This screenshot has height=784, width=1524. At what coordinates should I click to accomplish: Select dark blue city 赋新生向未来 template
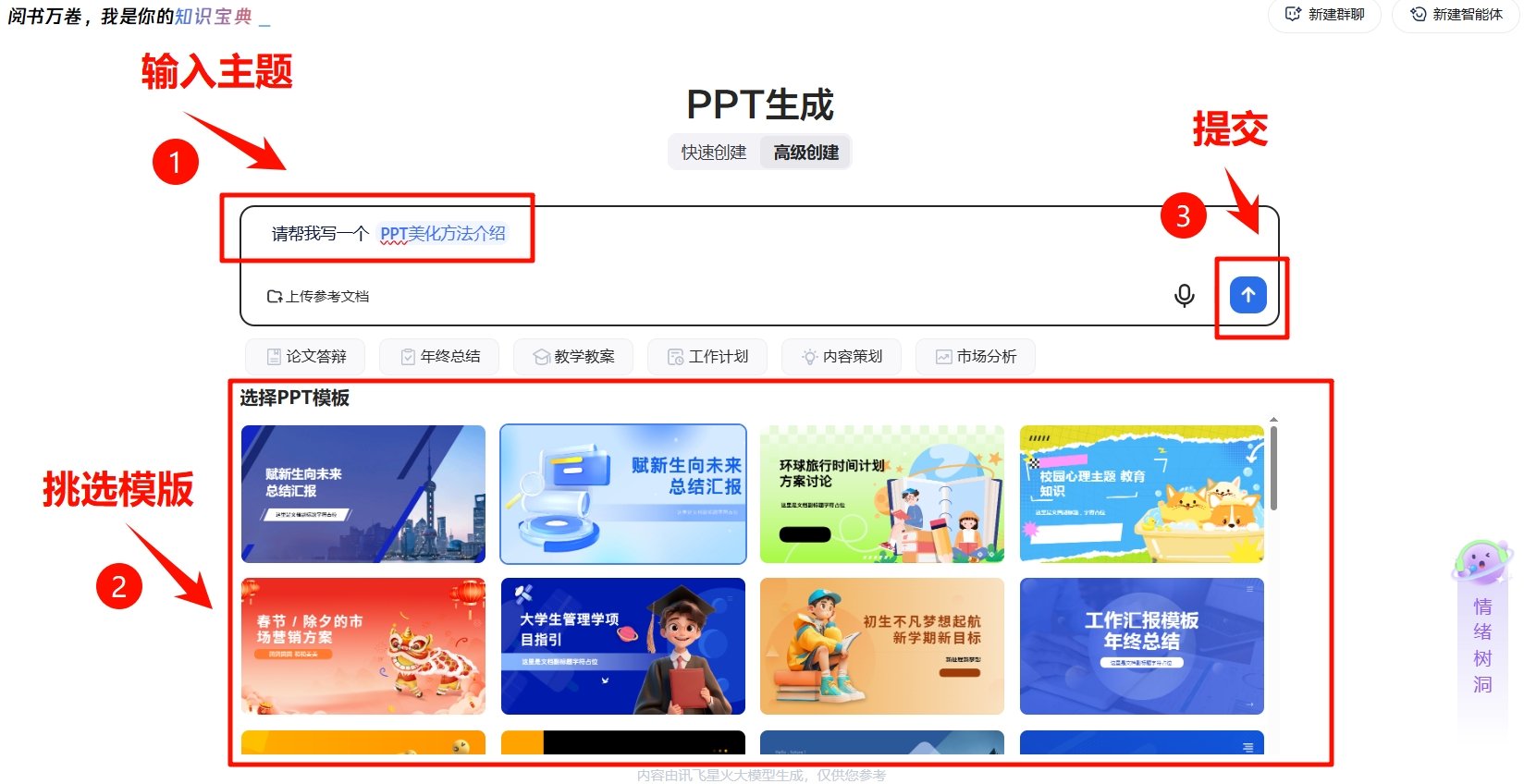click(363, 494)
